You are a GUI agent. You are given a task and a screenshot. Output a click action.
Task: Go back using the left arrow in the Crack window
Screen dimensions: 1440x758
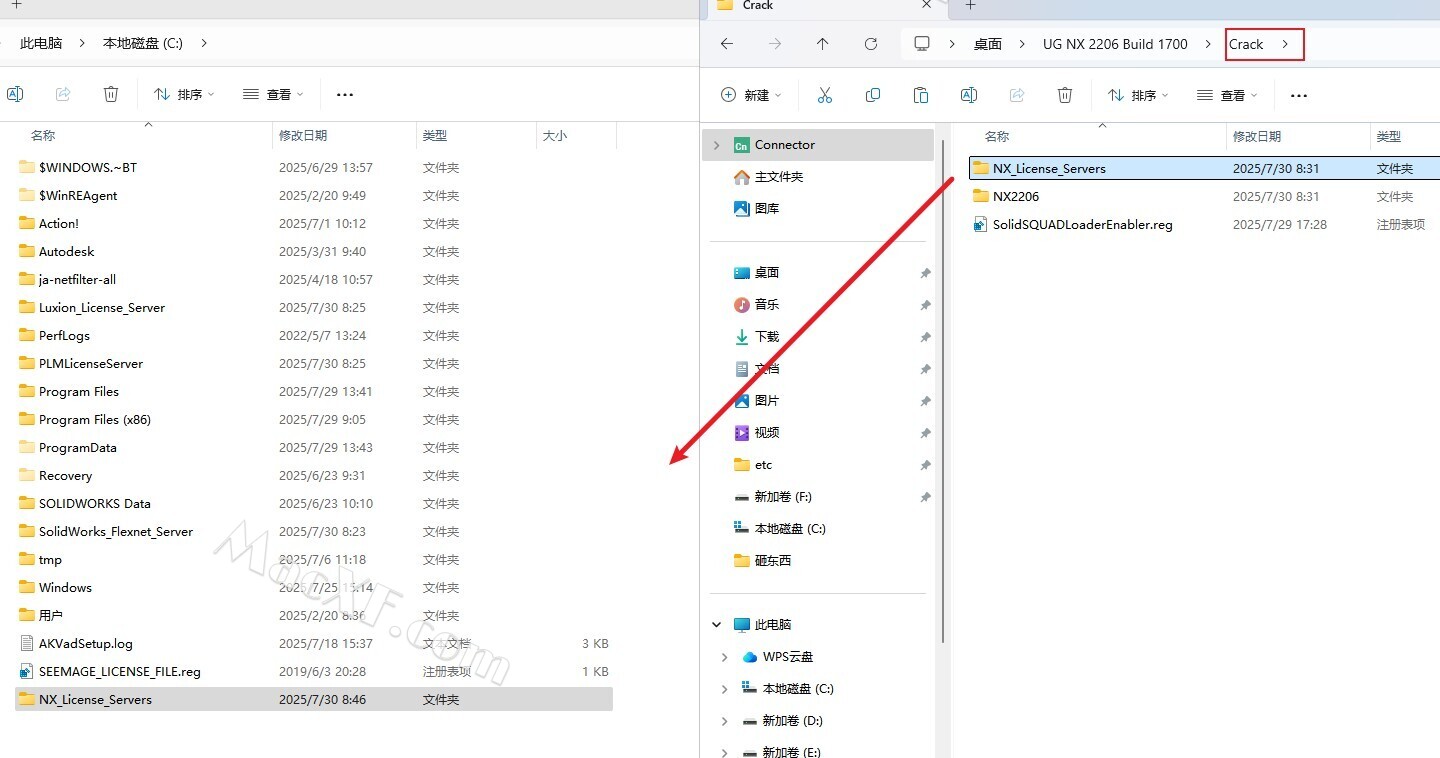[x=727, y=44]
